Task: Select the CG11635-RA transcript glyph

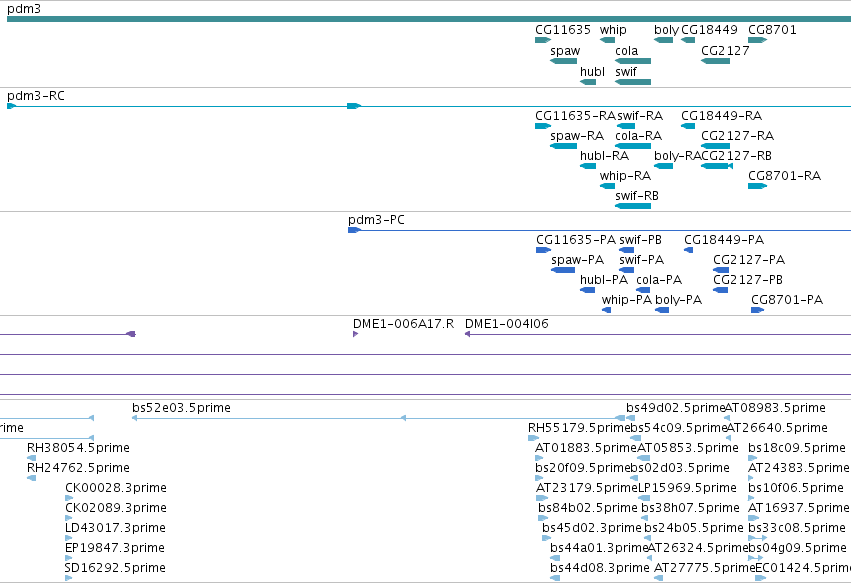Action: (x=543, y=126)
